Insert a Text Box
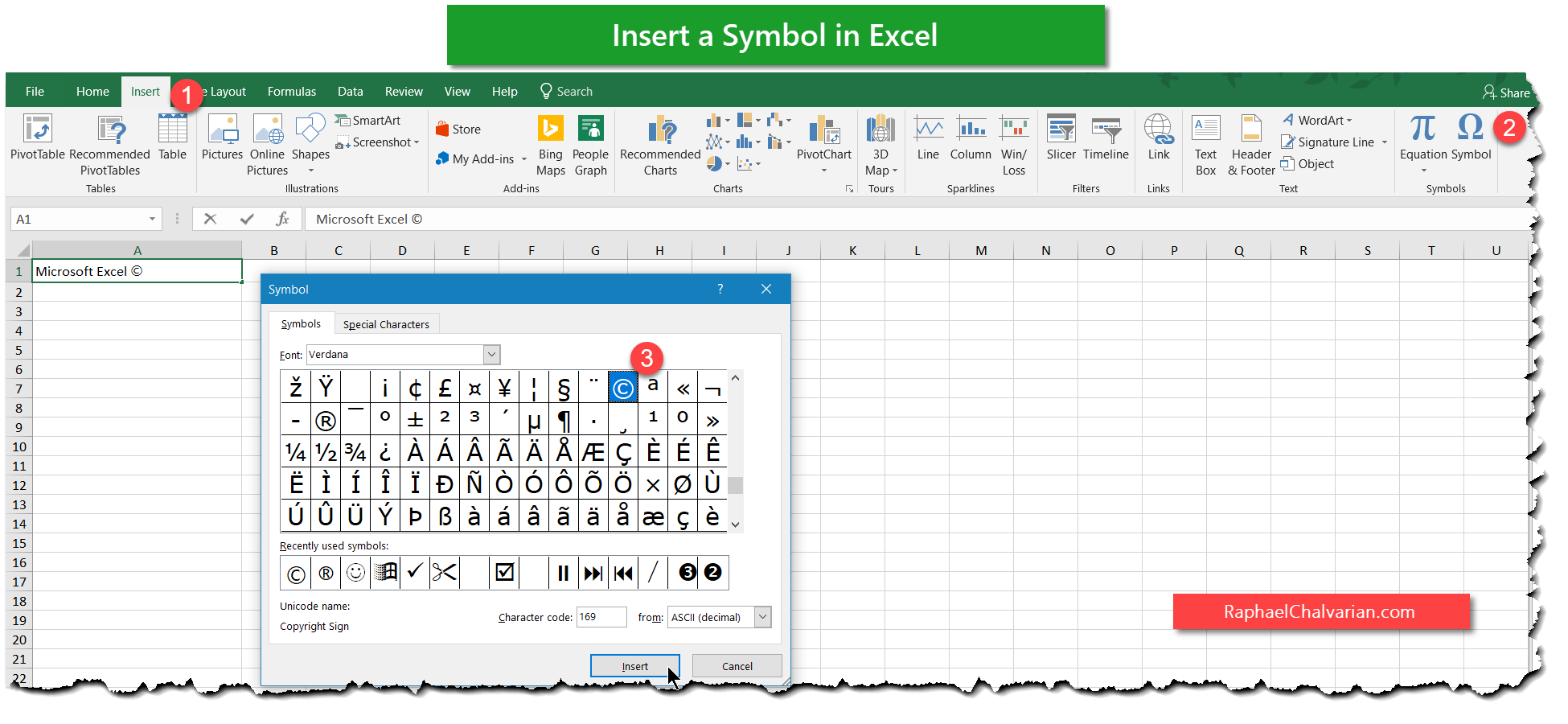The height and width of the screenshot is (724, 1568). click(1206, 145)
